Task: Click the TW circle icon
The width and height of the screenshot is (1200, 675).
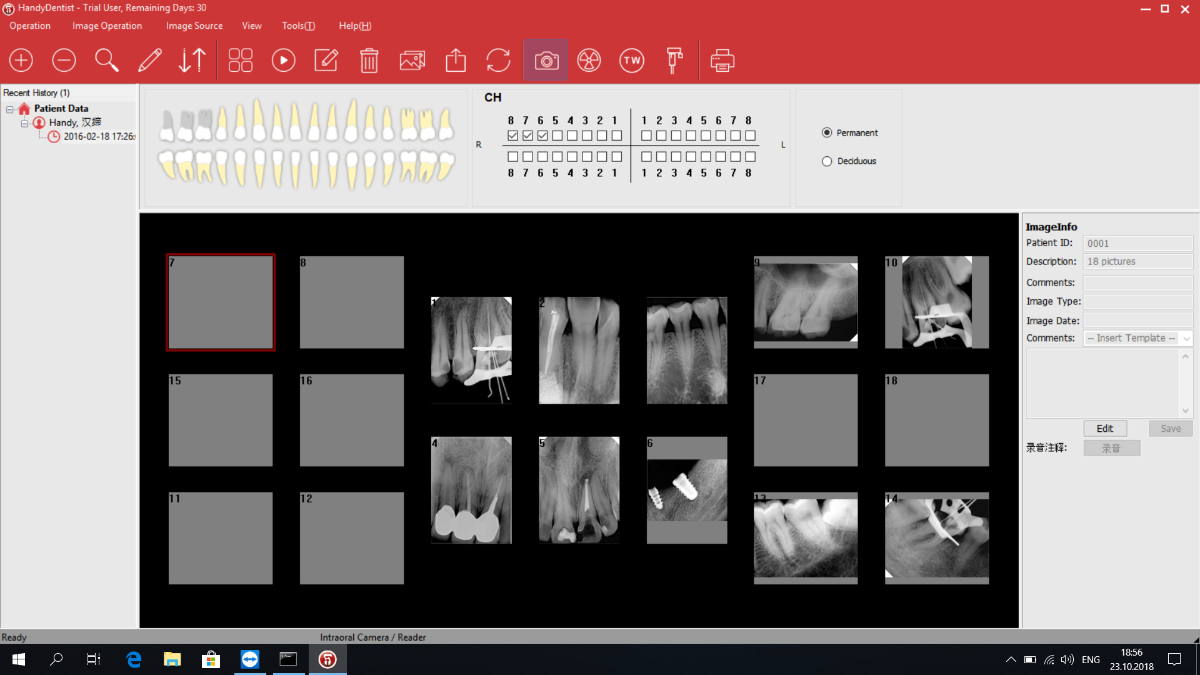Action: click(632, 61)
